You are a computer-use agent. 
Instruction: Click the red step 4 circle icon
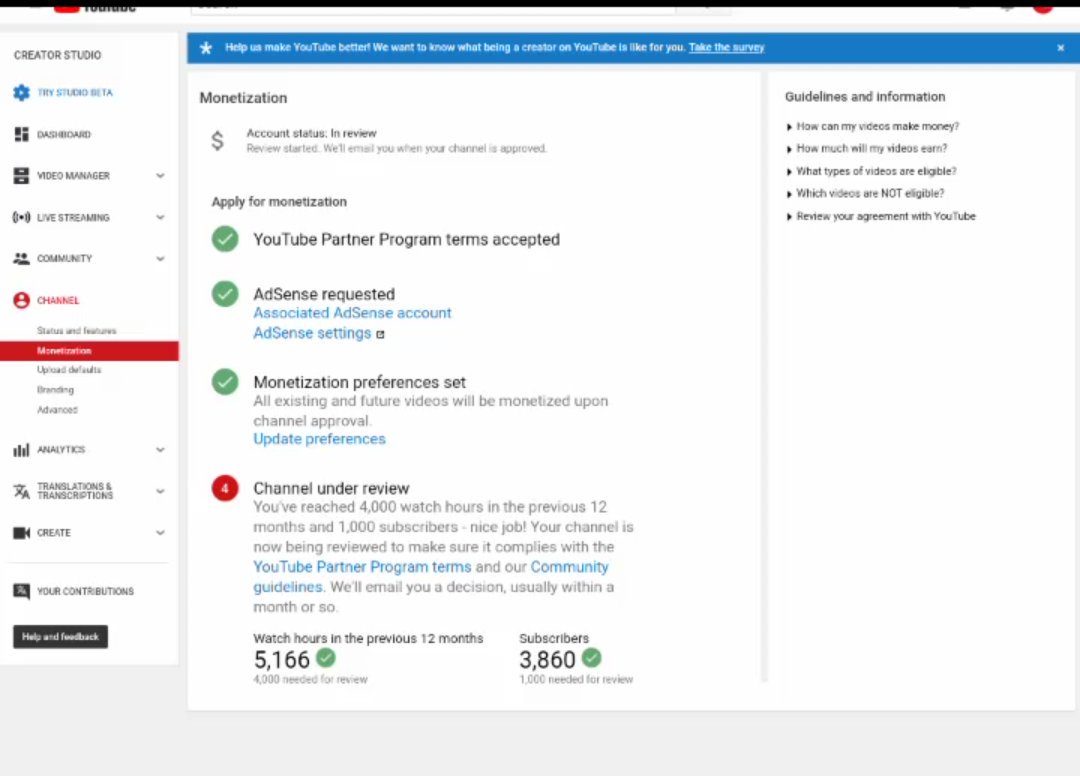pos(225,488)
